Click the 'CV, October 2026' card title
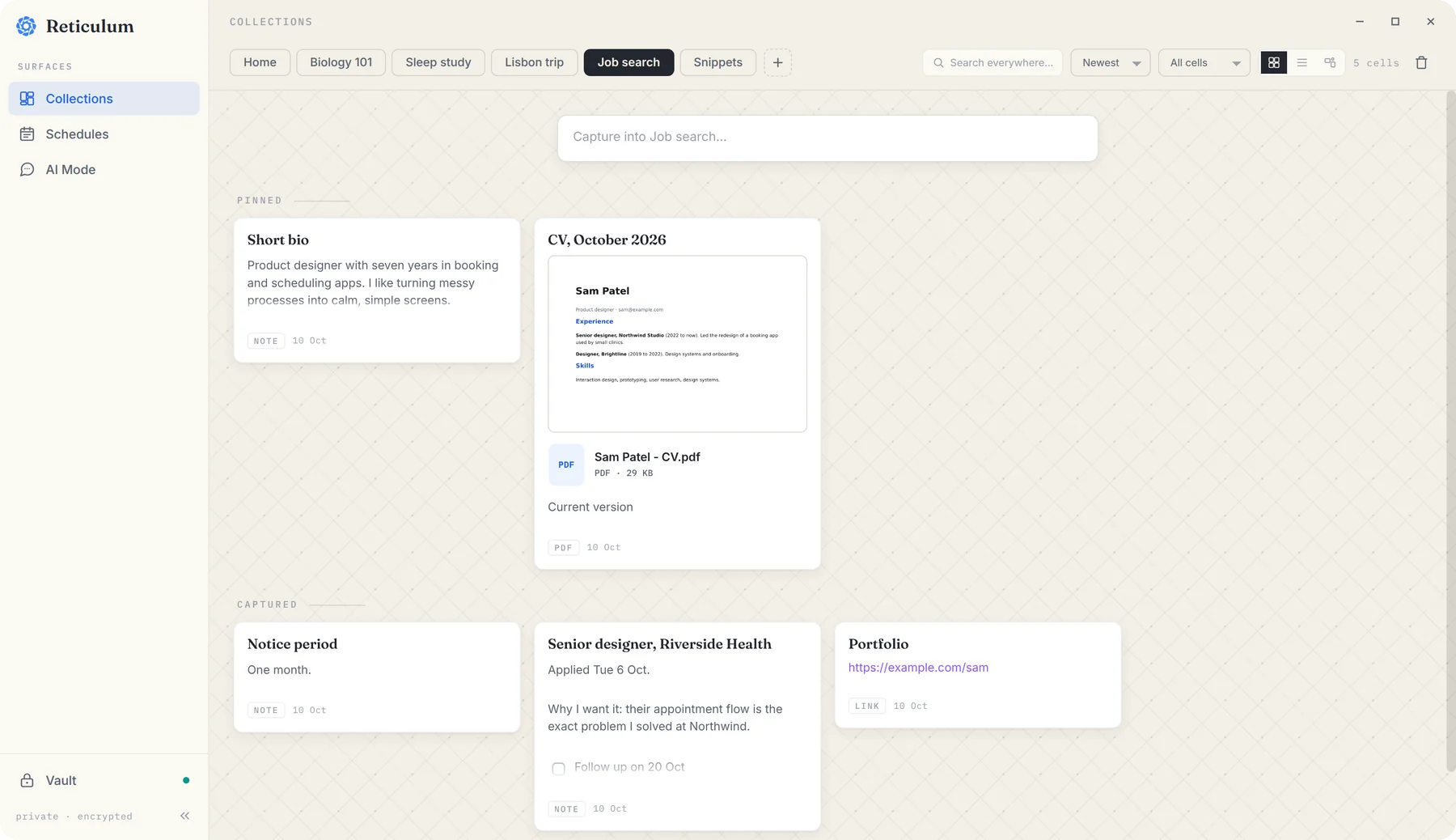This screenshot has width=1456, height=840. pyautogui.click(x=607, y=240)
